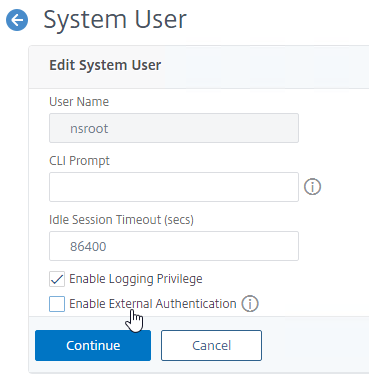Select the disabled User Name field nsroot
The height and width of the screenshot is (374, 369).
tap(174, 128)
